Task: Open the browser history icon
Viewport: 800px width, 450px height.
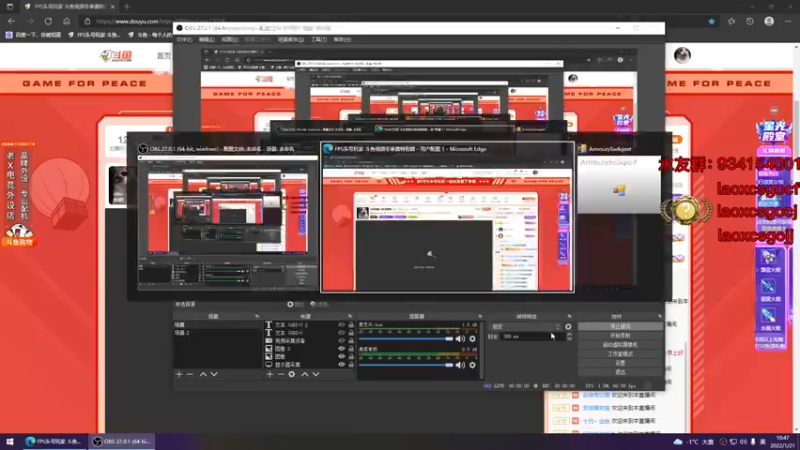Action: 749,21
